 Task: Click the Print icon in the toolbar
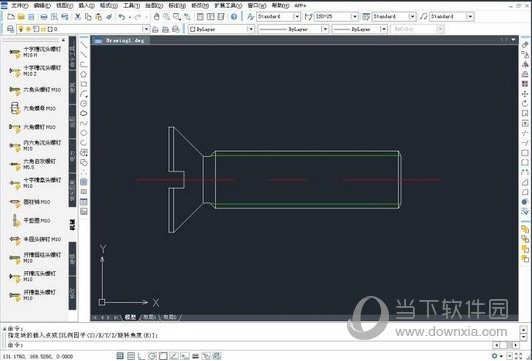[x=44, y=17]
